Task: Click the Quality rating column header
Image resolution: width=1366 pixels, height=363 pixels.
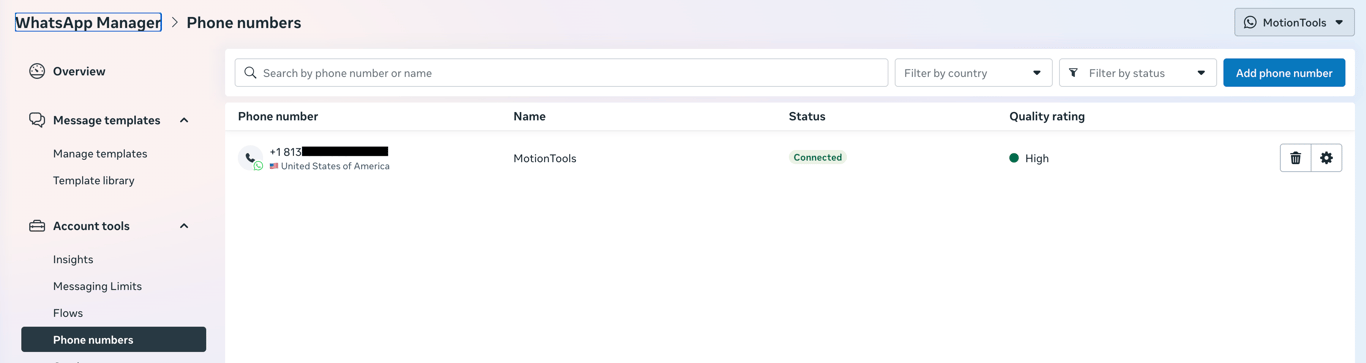Action: point(1047,116)
